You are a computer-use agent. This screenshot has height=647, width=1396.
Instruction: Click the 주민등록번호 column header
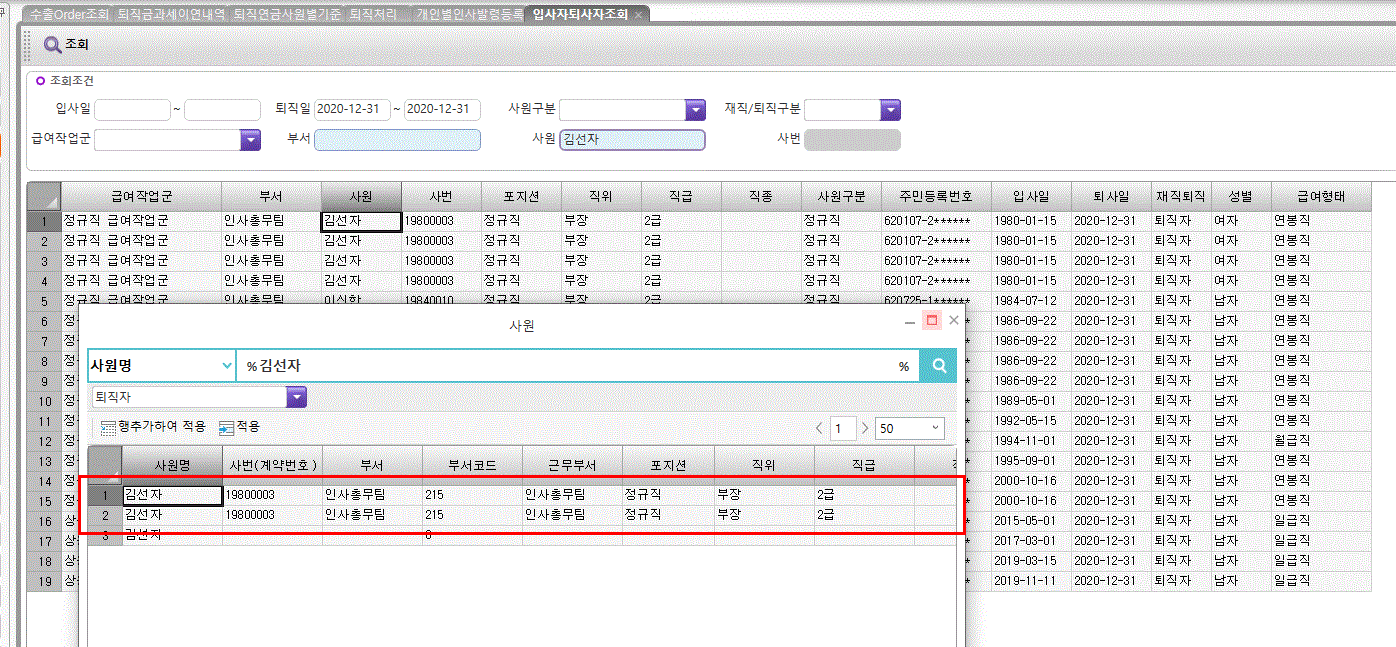[x=936, y=197]
